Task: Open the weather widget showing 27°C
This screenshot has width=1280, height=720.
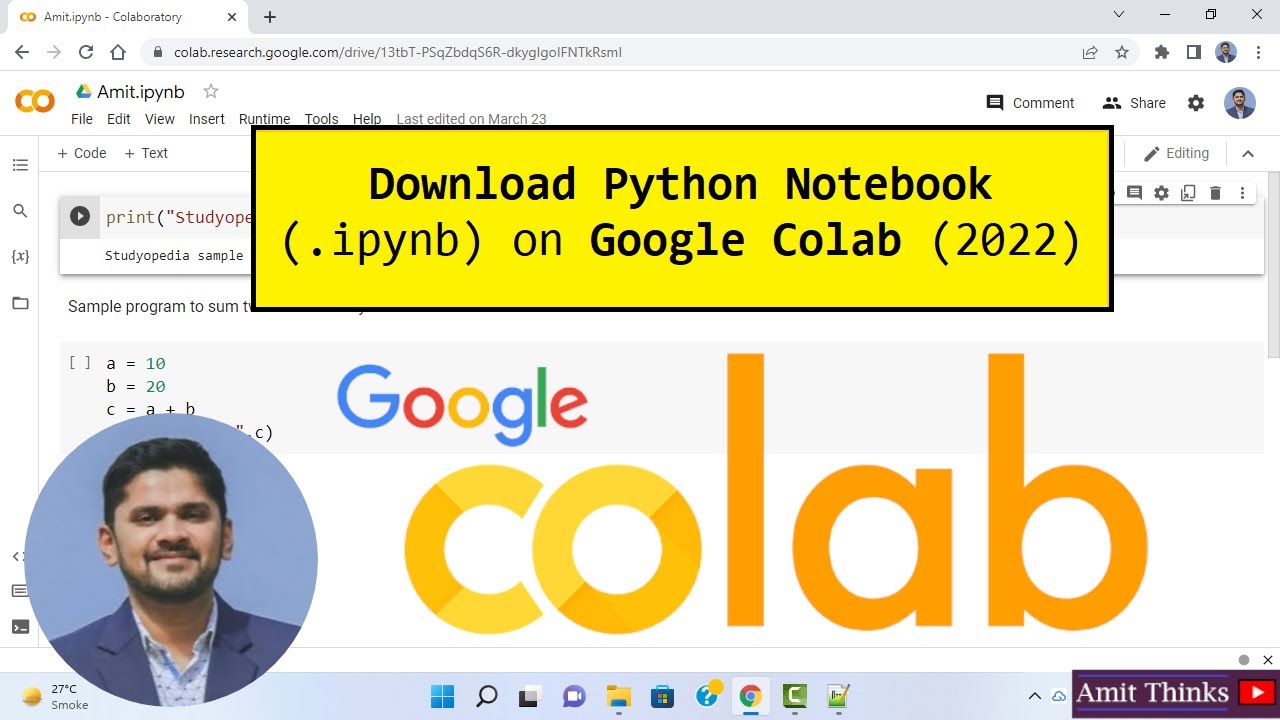Action: (x=56, y=697)
